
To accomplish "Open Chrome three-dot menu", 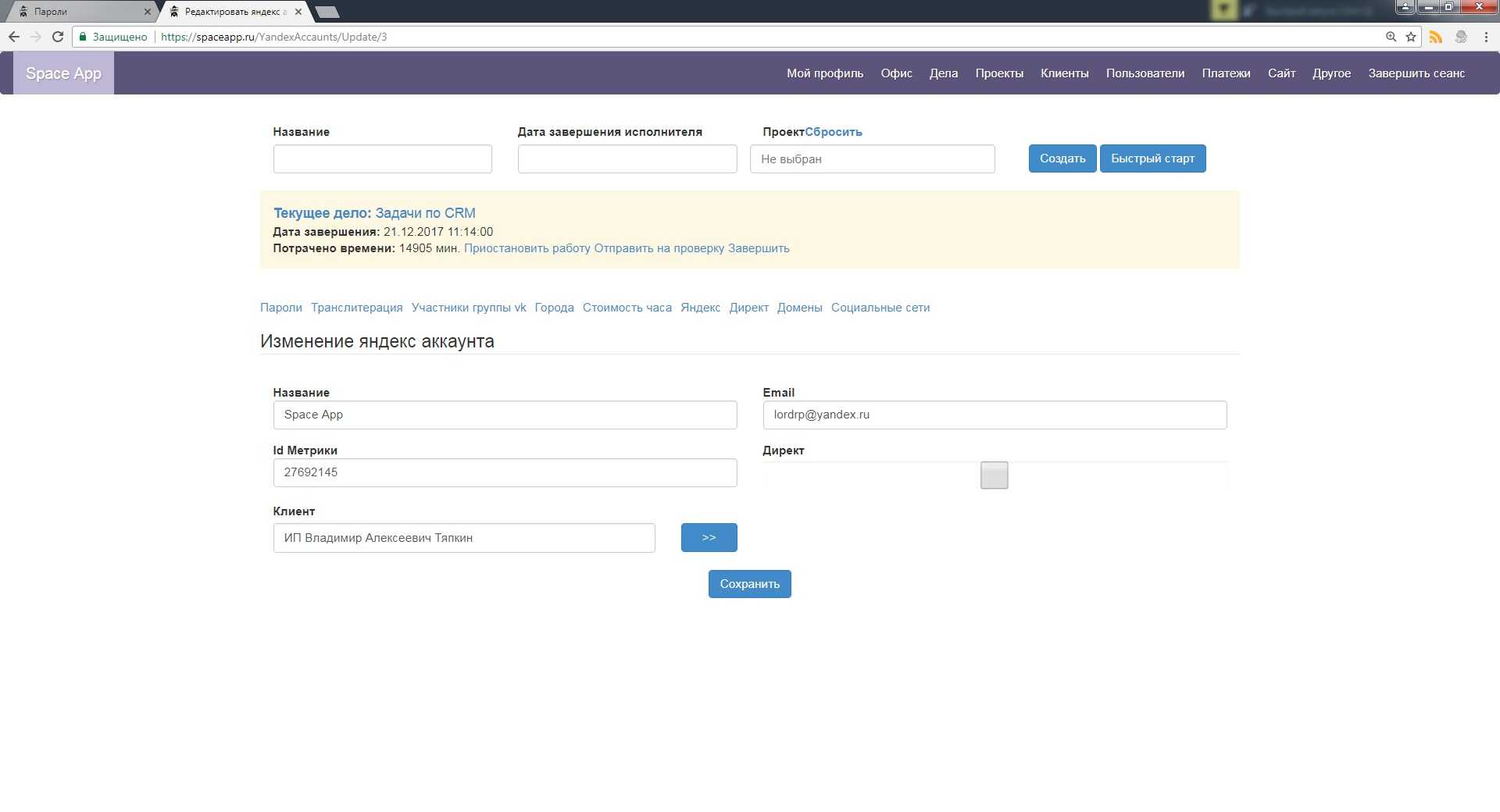I will (1486, 37).
